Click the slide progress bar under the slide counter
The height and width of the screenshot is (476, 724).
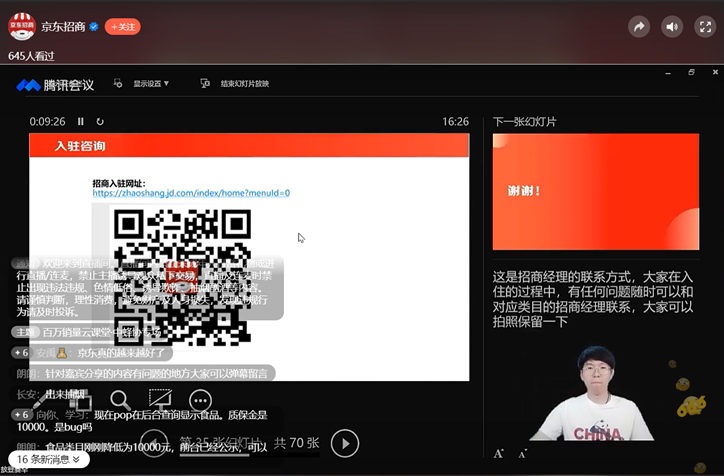[249, 455]
